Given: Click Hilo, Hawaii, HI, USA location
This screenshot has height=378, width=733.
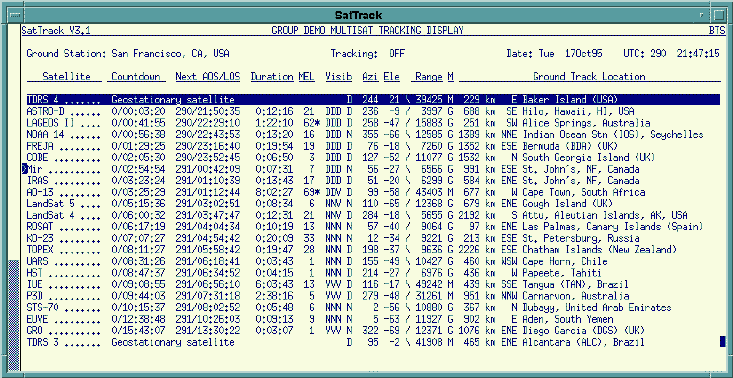Looking at the screenshot, I should pos(578,111).
